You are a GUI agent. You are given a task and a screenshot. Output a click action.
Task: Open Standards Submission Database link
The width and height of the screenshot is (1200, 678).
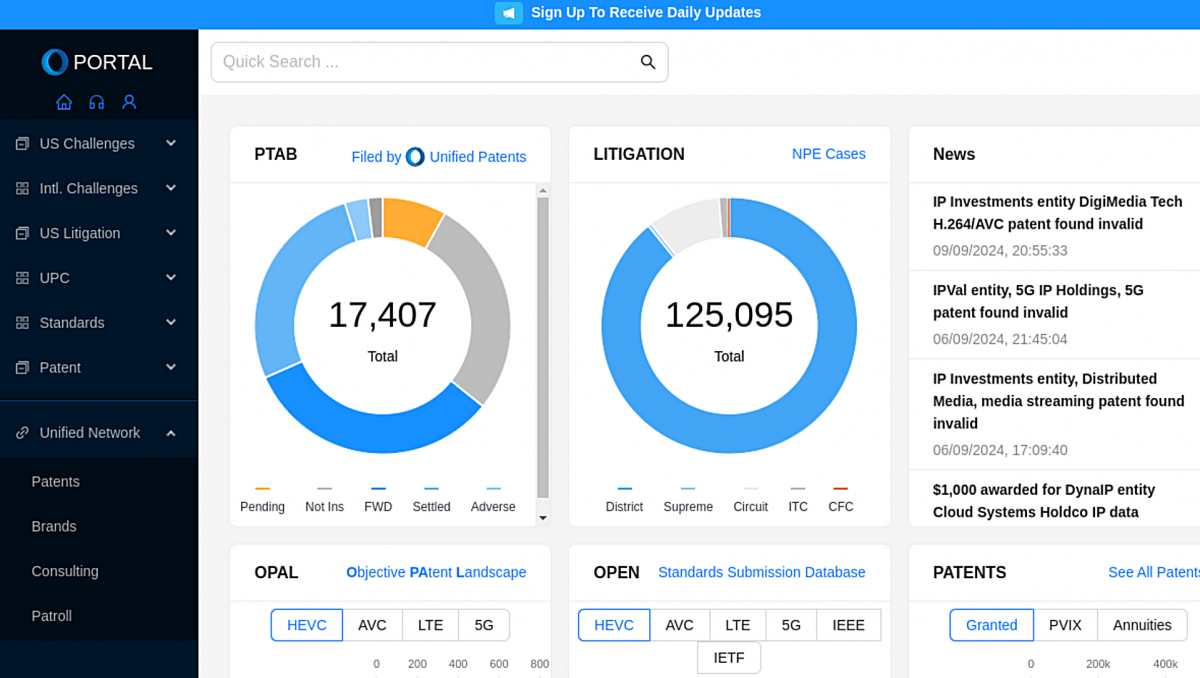(x=762, y=573)
